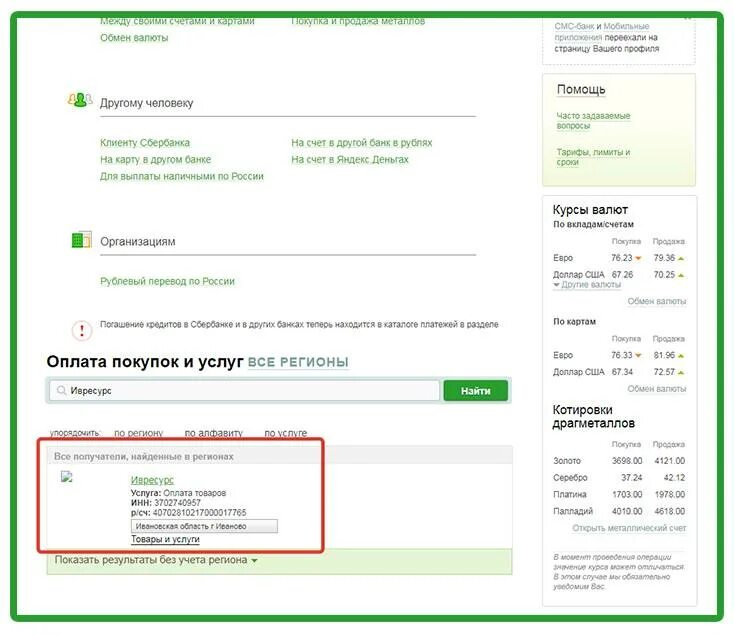
Task: Open Открыть металлический счет link
Action: (629, 528)
